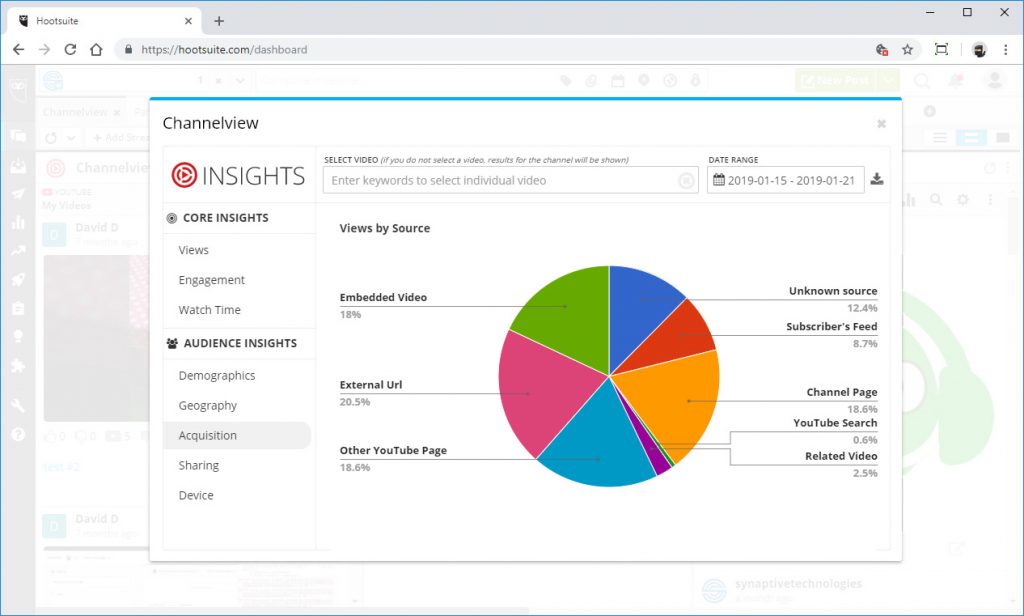The width and height of the screenshot is (1024, 616).
Task: Select Geography under Audience Insights
Action: pyautogui.click(x=208, y=406)
